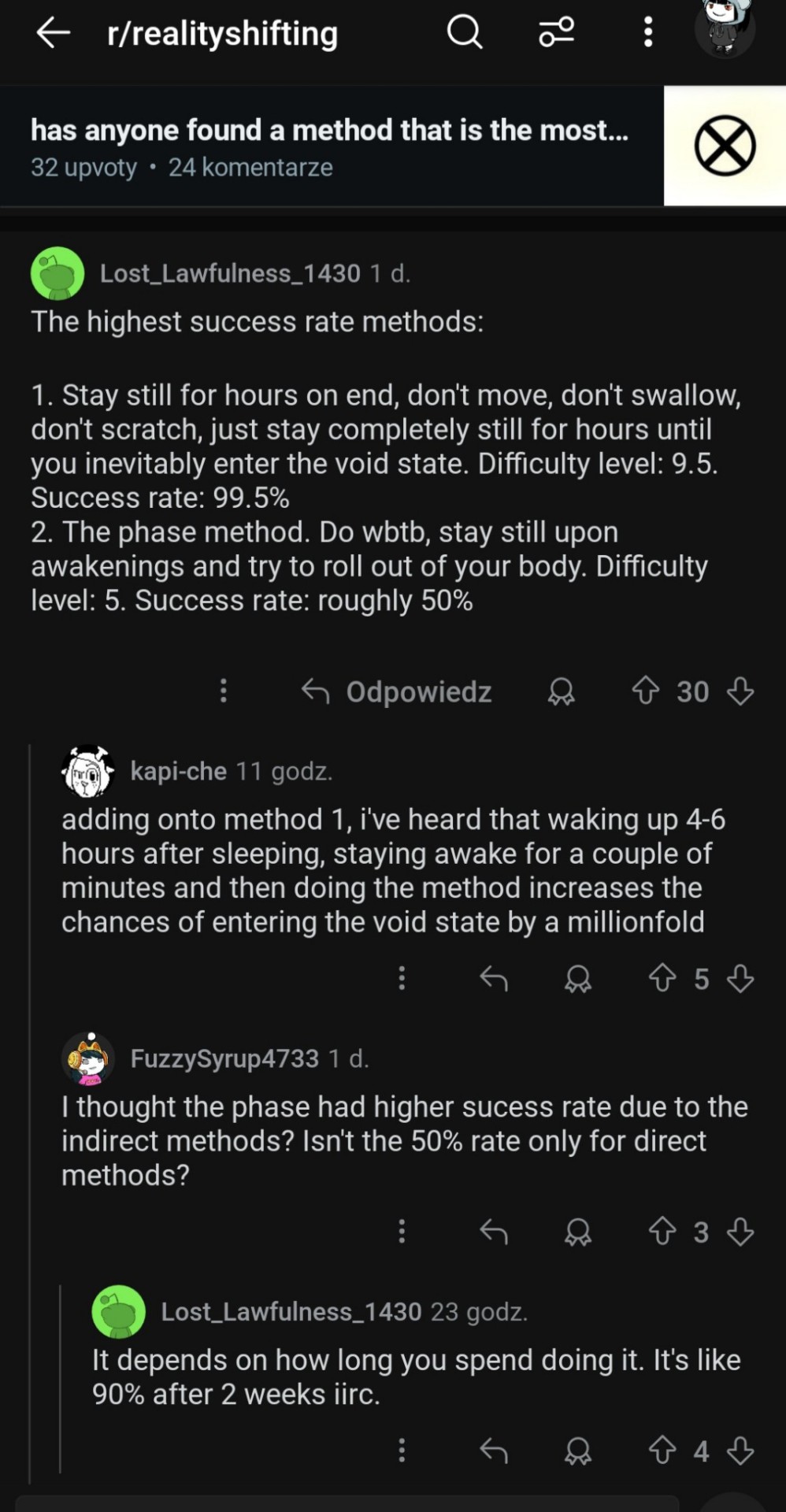
Task: Award FuzzySyrup4733's comment
Action: 577,1232
